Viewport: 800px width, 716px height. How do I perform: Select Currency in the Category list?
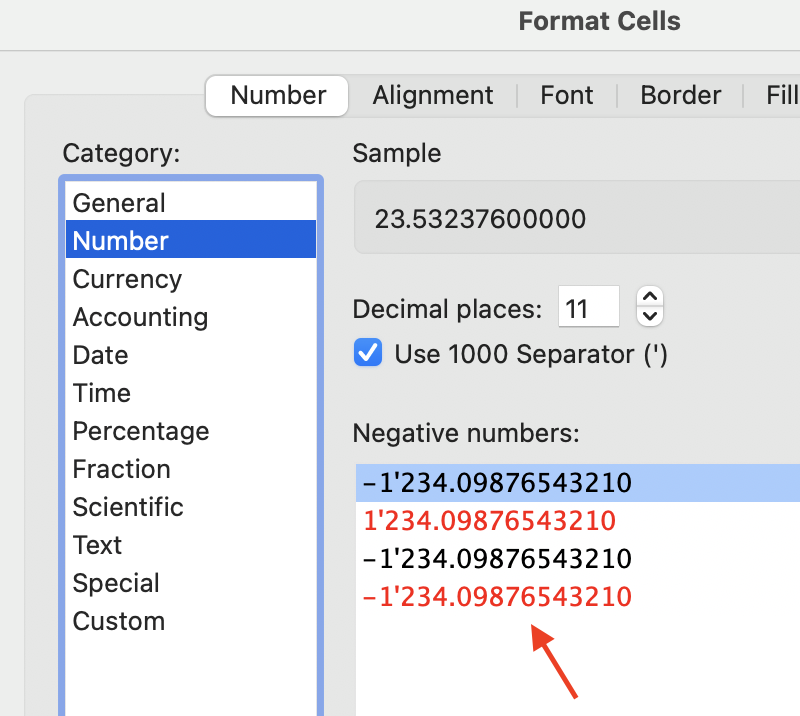point(127,279)
